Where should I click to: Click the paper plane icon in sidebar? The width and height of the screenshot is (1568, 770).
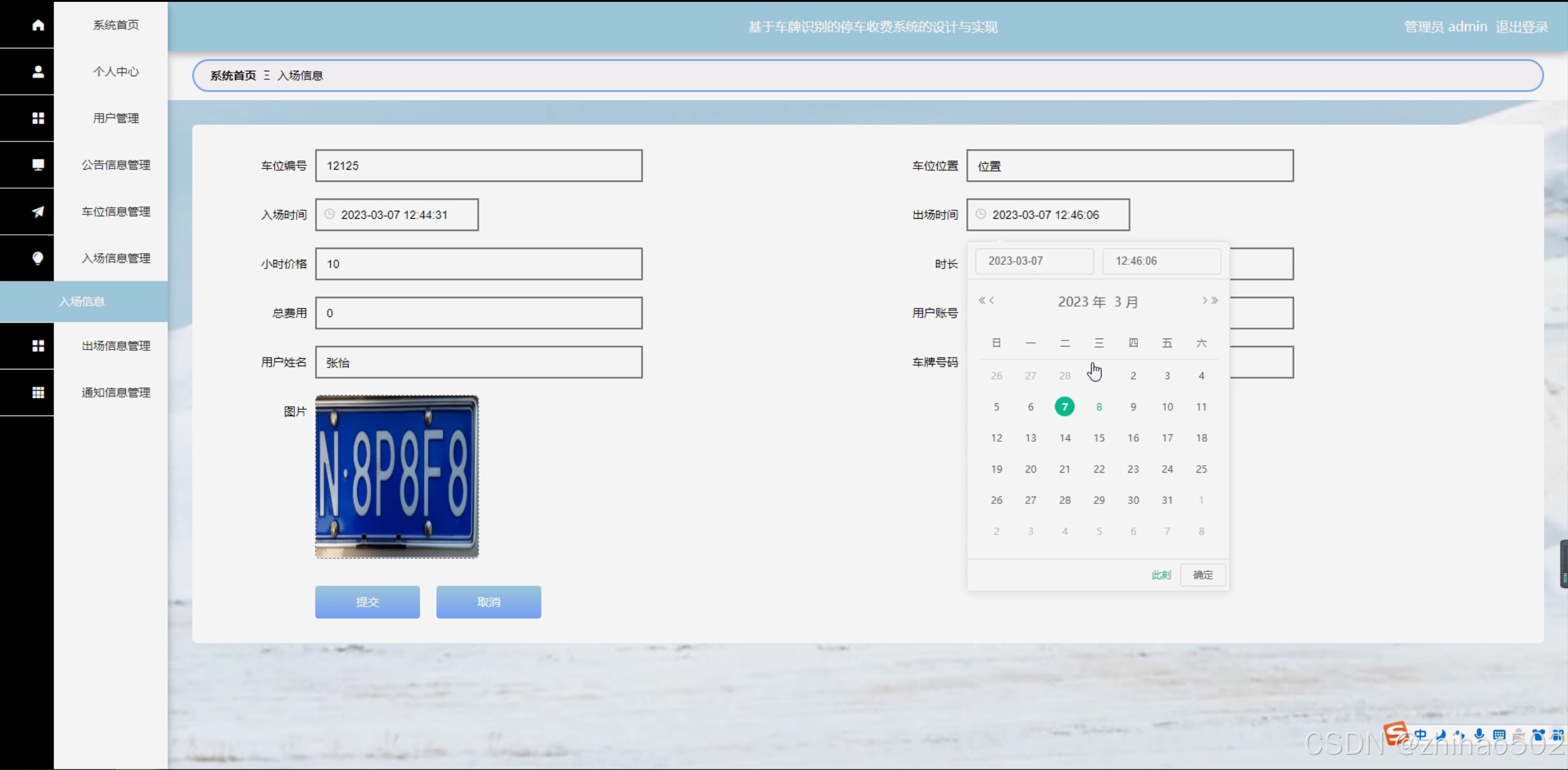(38, 211)
